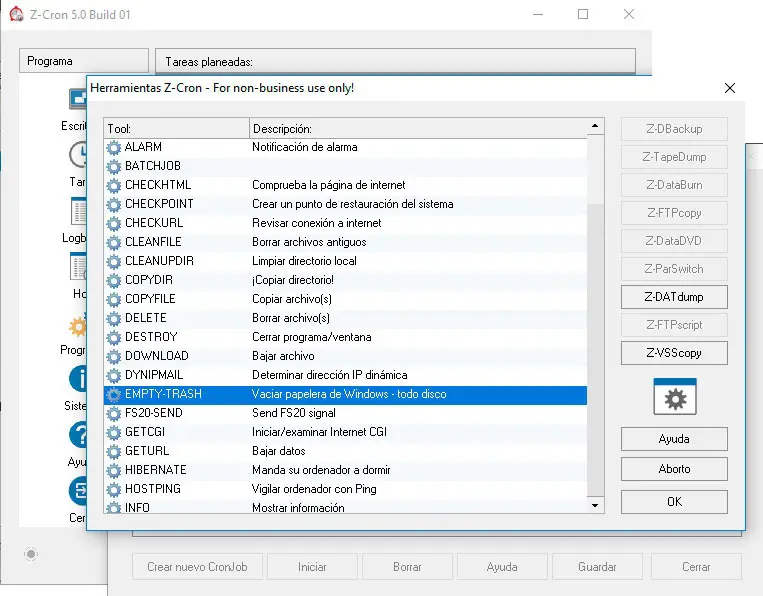The width and height of the screenshot is (763, 596).
Task: Click the tool list vertical scrollbar track
Action: click(x=596, y=350)
